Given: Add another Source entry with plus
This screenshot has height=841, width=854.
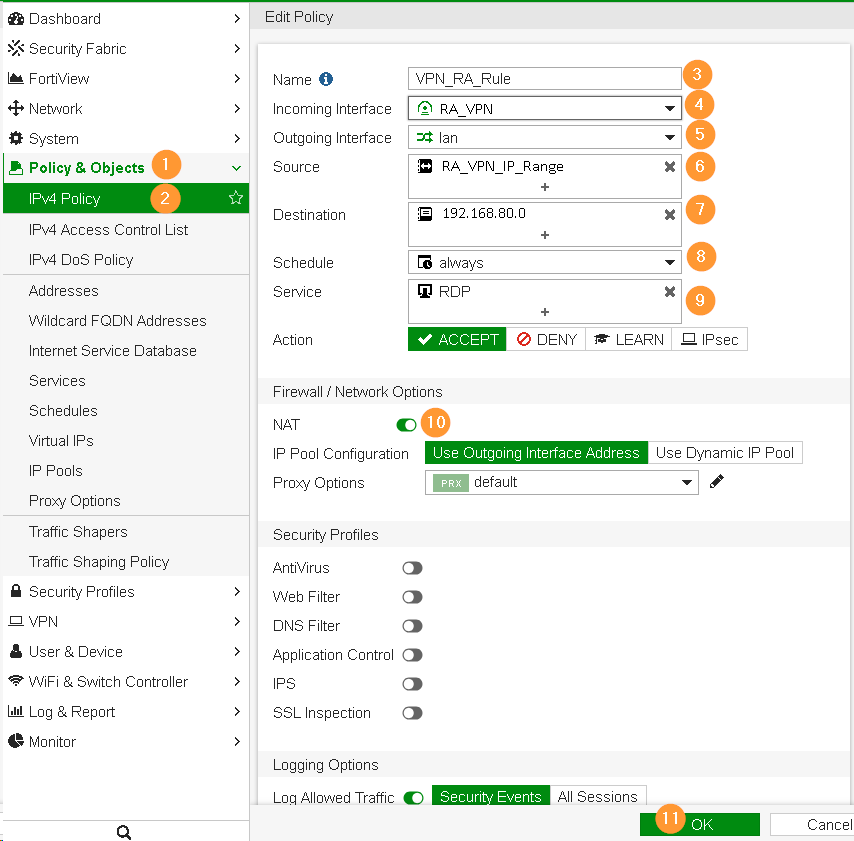Looking at the screenshot, I should pos(545,187).
